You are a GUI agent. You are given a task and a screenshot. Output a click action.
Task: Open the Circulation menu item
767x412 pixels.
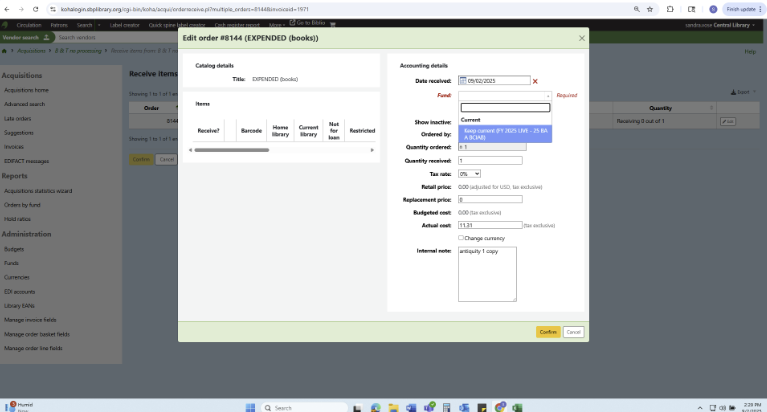tap(30, 23)
